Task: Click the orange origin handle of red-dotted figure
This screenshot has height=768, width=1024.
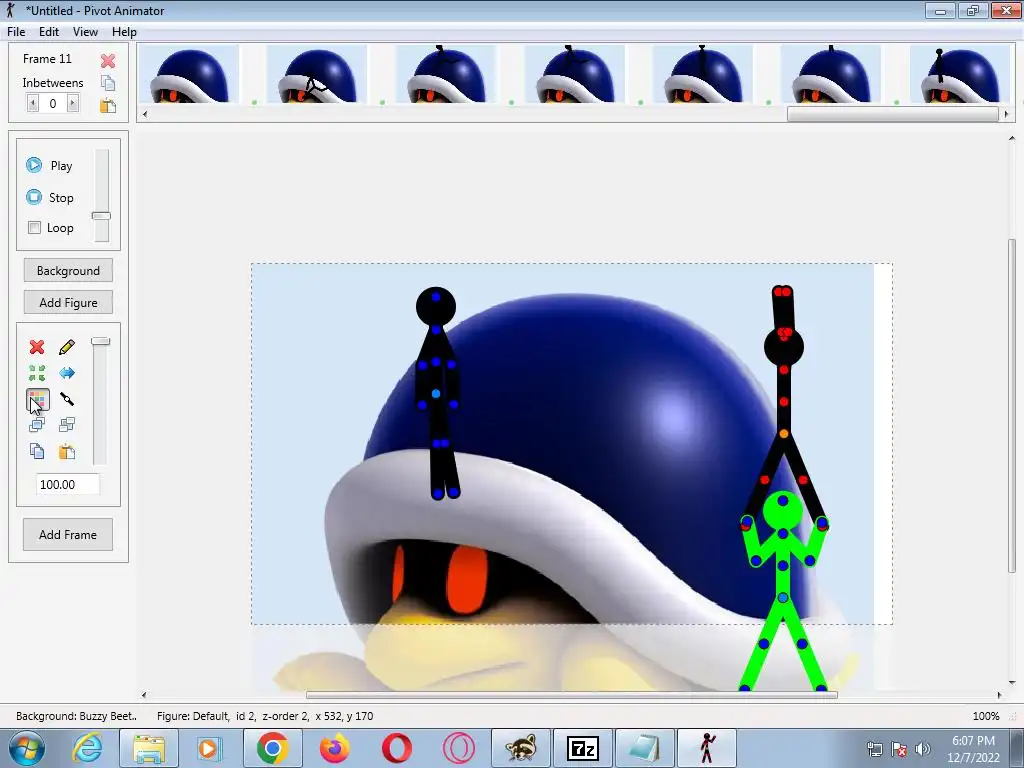Action: click(x=784, y=434)
